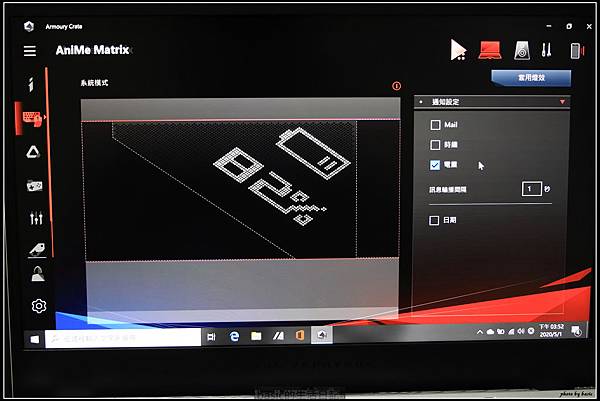This screenshot has height=401, width=600.
Task: Open the Action Center notification icon
Action: [x=576, y=331]
